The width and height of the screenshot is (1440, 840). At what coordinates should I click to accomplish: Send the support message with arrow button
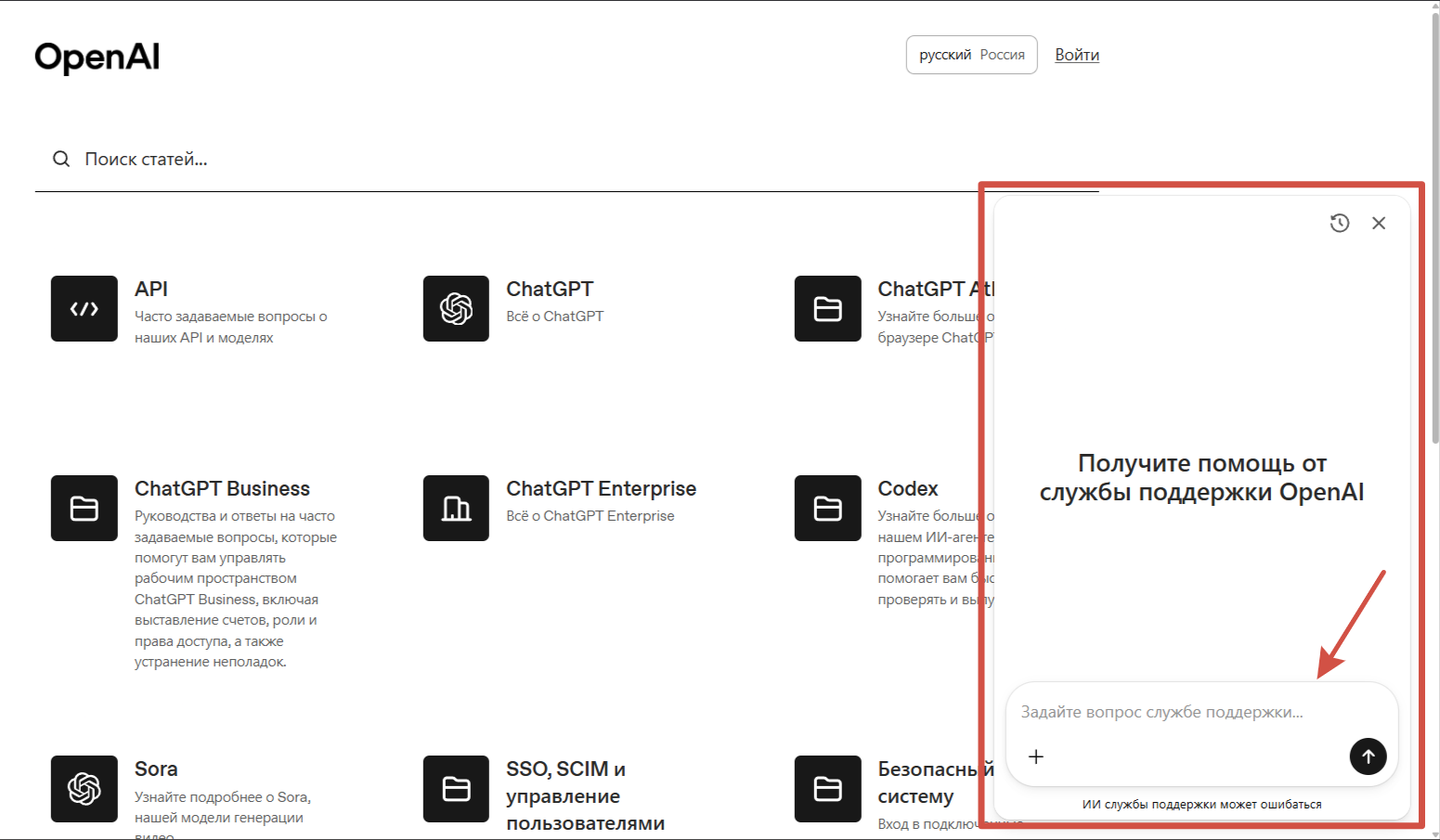tap(1368, 756)
